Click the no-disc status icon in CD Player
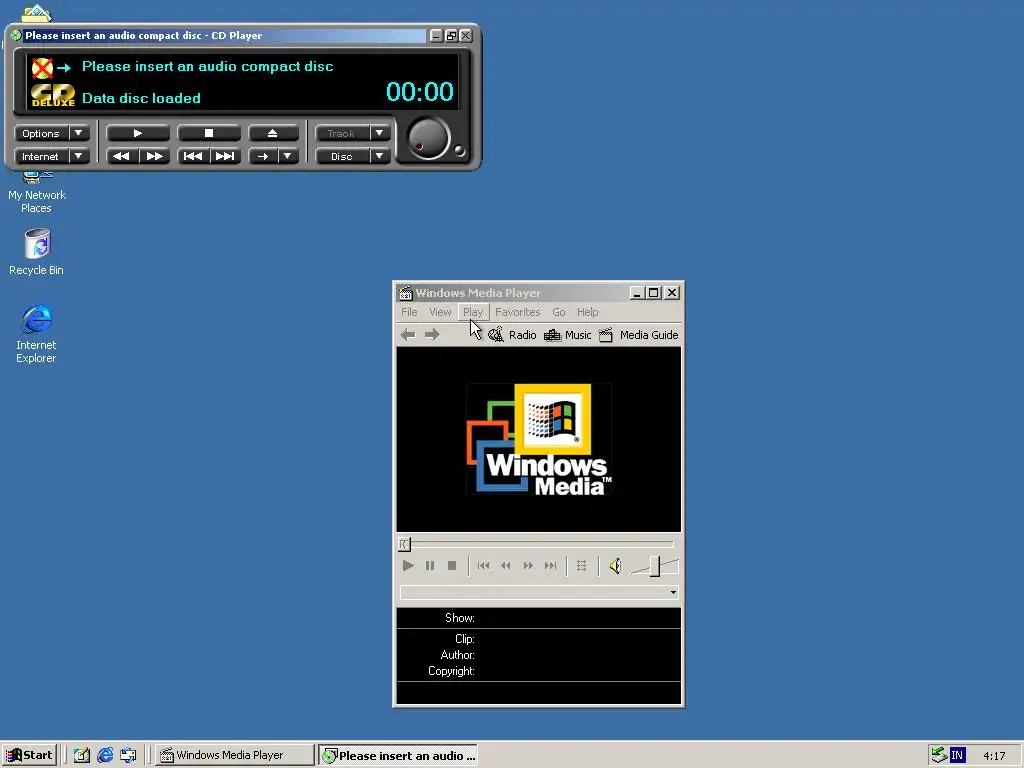 (42, 68)
